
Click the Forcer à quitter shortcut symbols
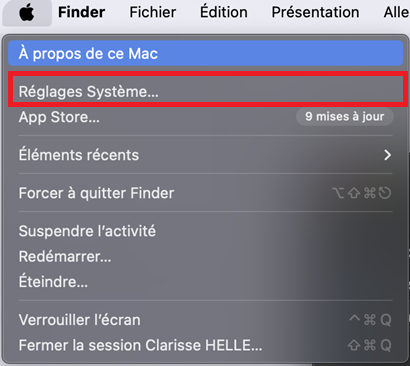click(x=362, y=193)
